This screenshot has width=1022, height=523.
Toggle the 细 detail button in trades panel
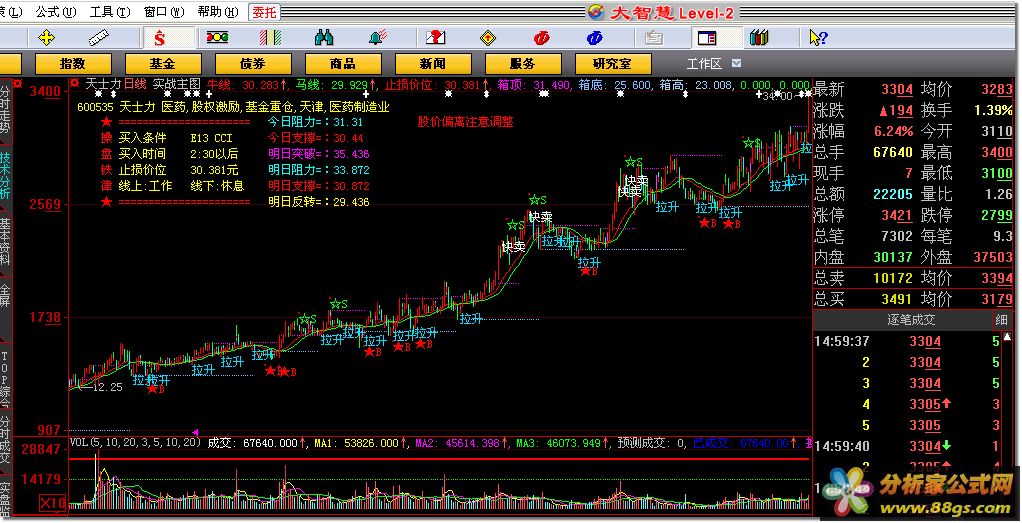(1001, 320)
